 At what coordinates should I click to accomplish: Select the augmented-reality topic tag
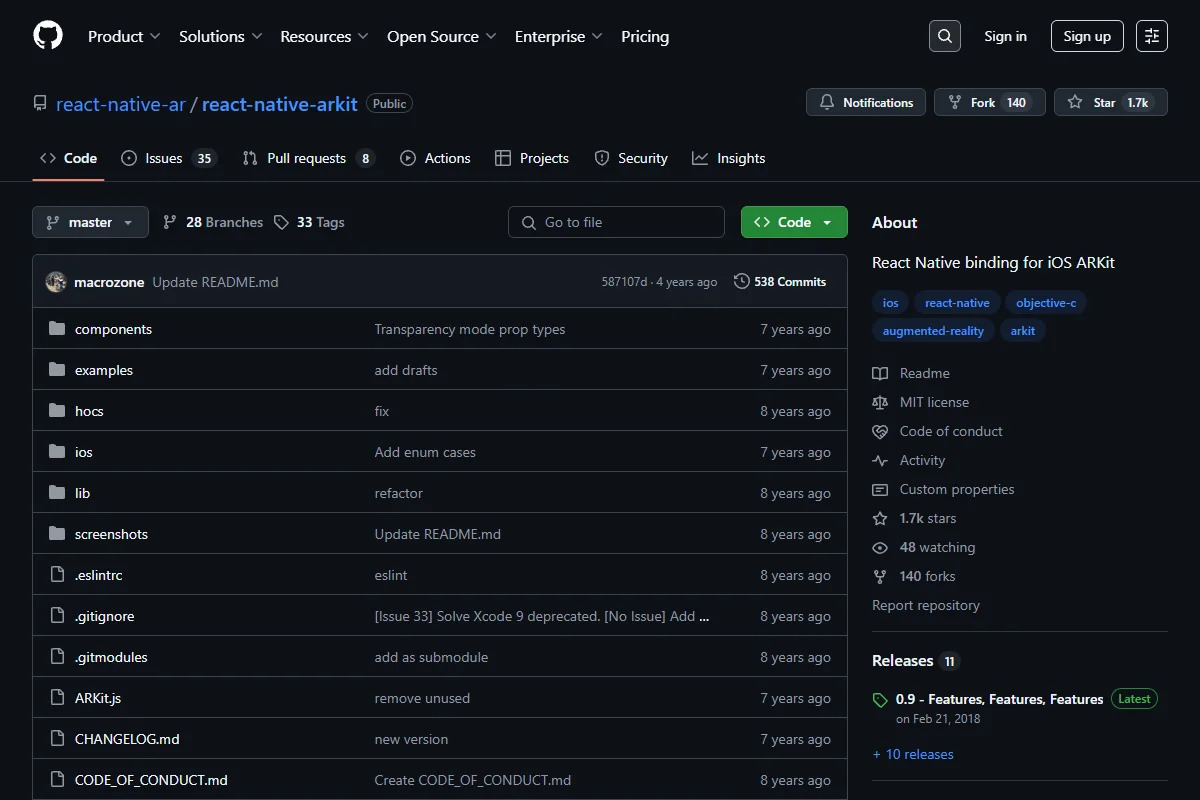tap(933, 331)
